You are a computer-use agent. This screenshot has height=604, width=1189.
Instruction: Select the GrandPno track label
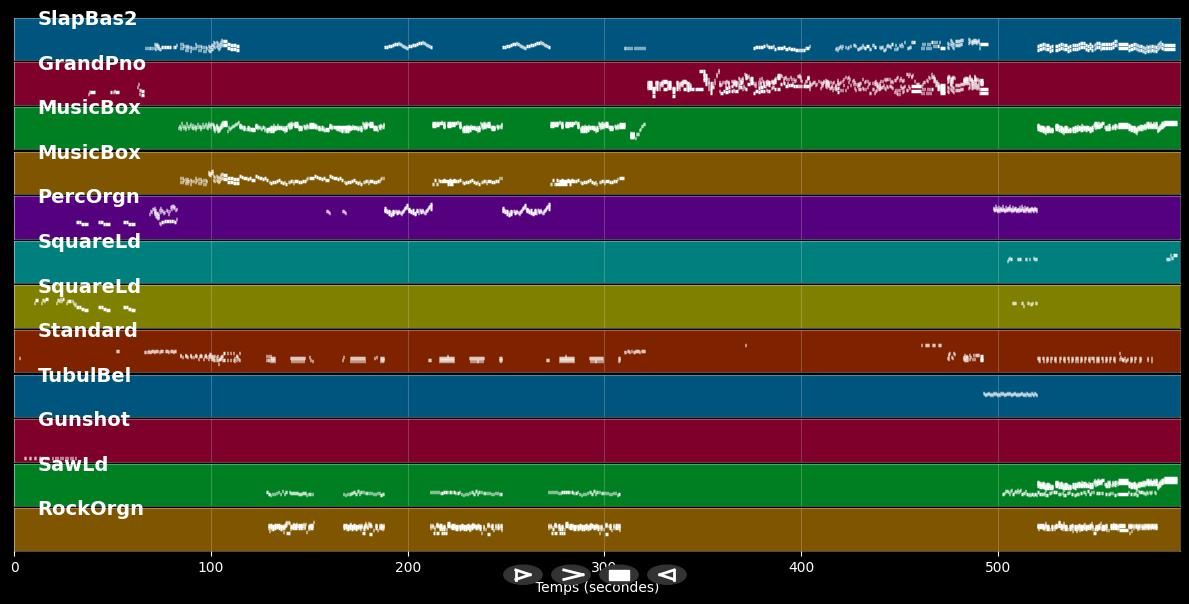pyautogui.click(x=91, y=64)
